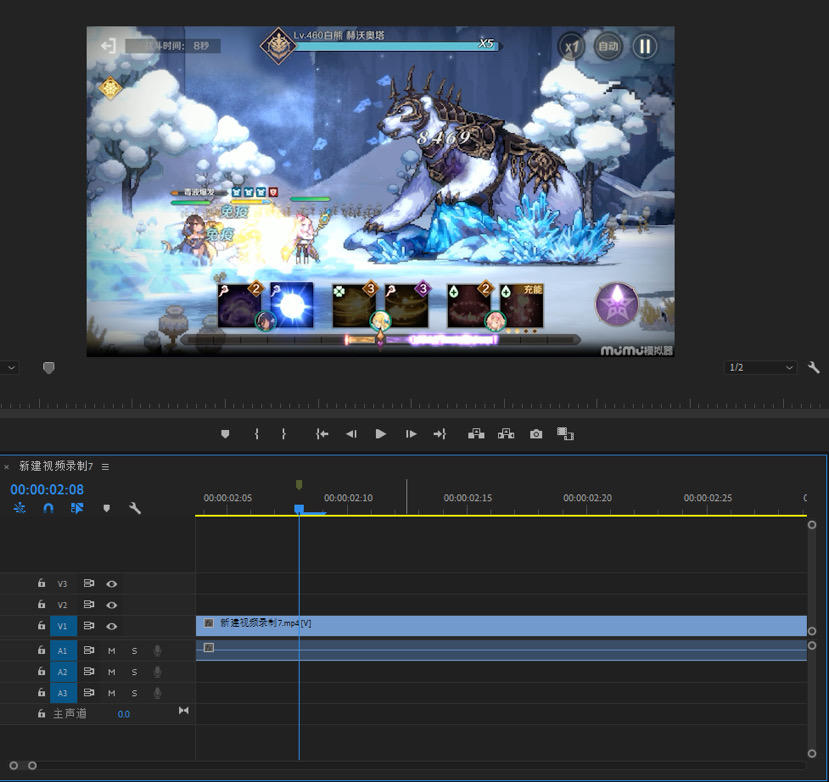
Task: Toggle sync lock for A2
Action: [x=89, y=671]
